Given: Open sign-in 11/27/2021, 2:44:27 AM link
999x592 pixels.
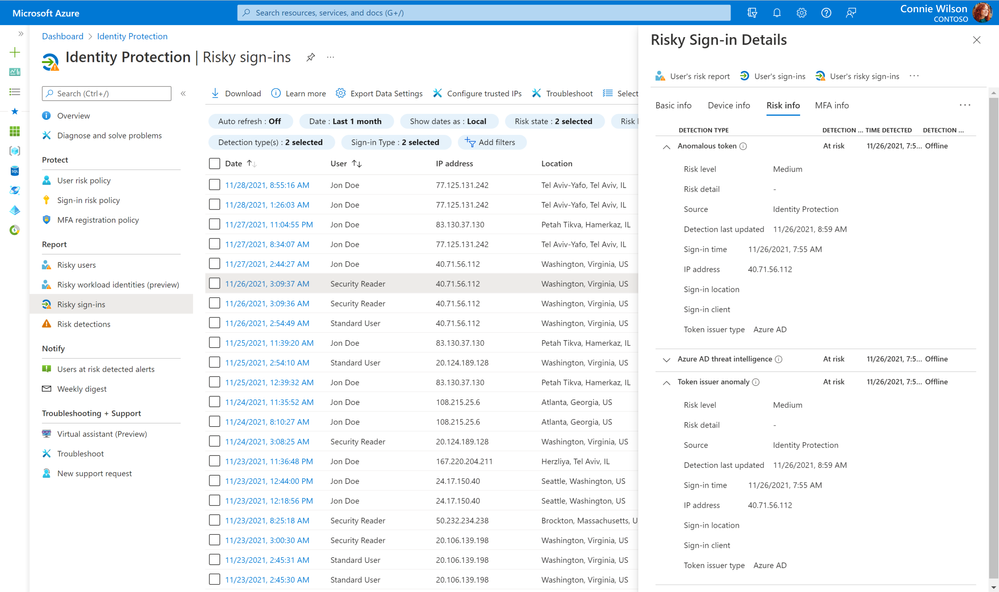Looking at the screenshot, I should [267, 264].
